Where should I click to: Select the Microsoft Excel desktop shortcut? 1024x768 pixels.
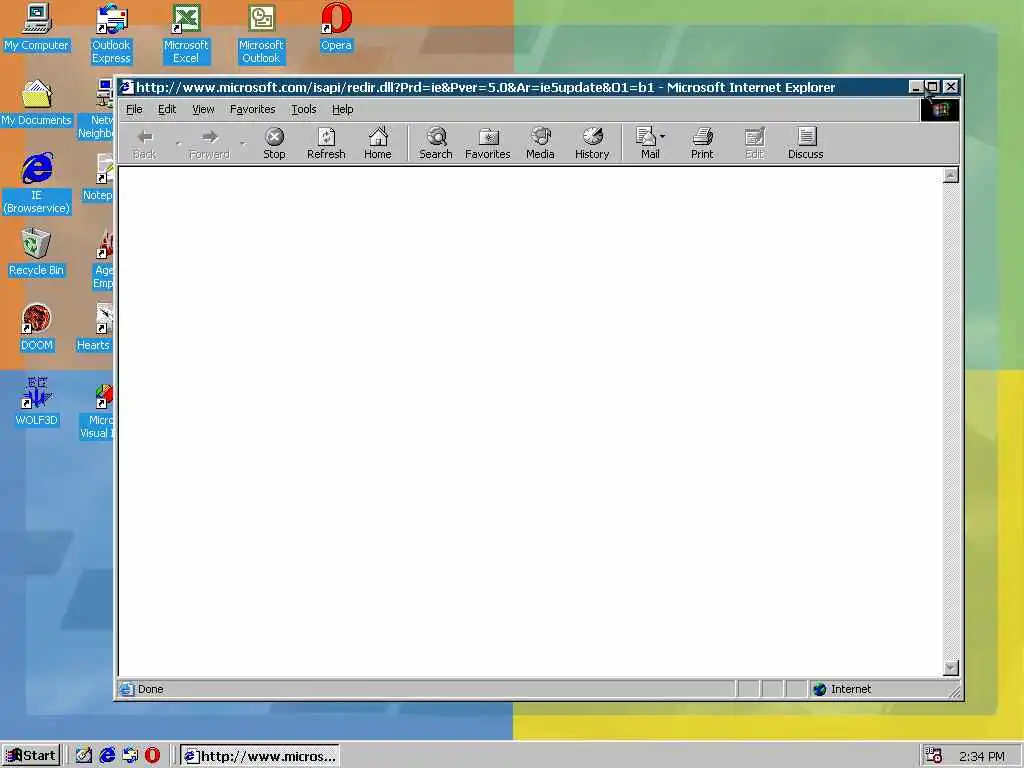click(186, 34)
